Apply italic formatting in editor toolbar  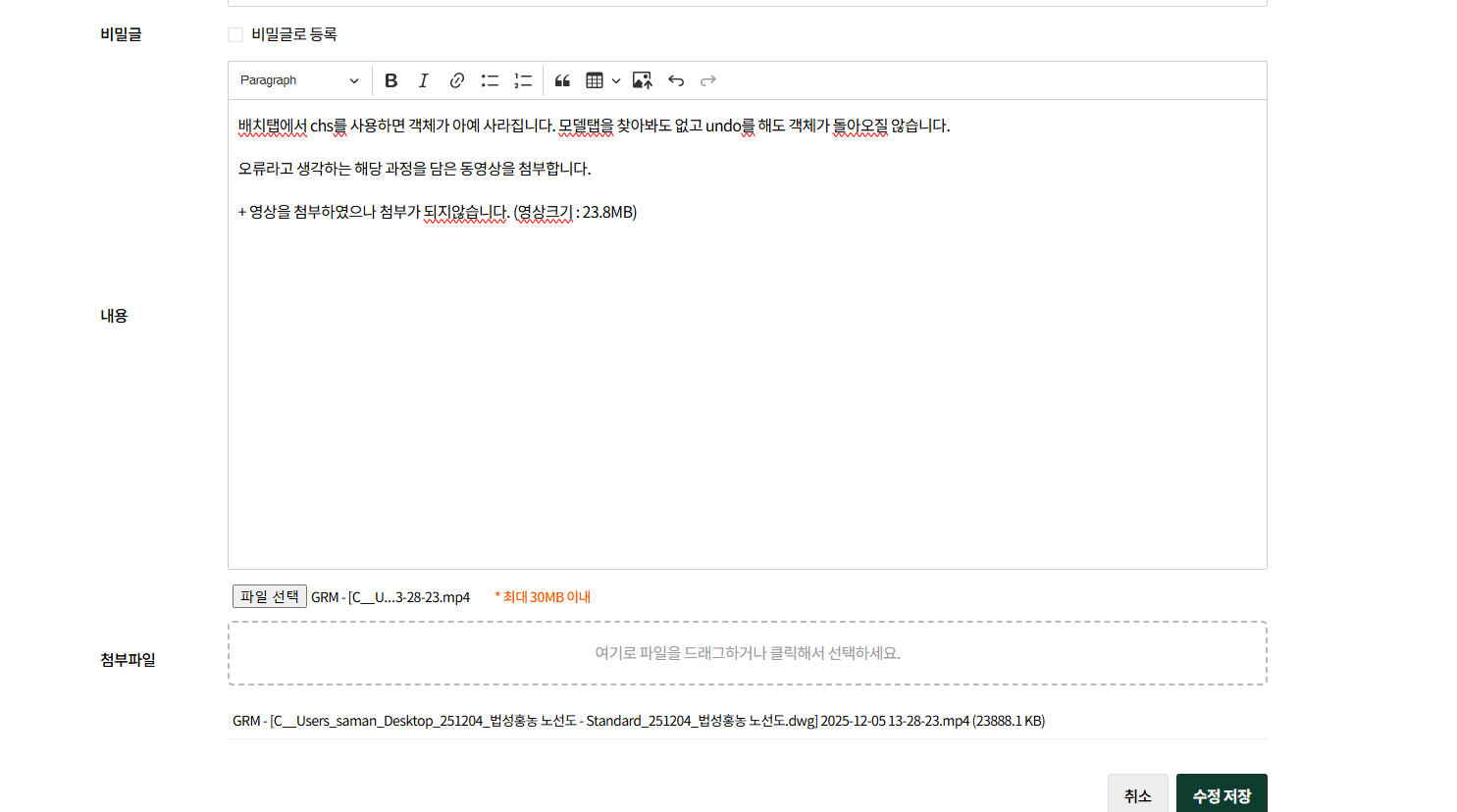(423, 80)
